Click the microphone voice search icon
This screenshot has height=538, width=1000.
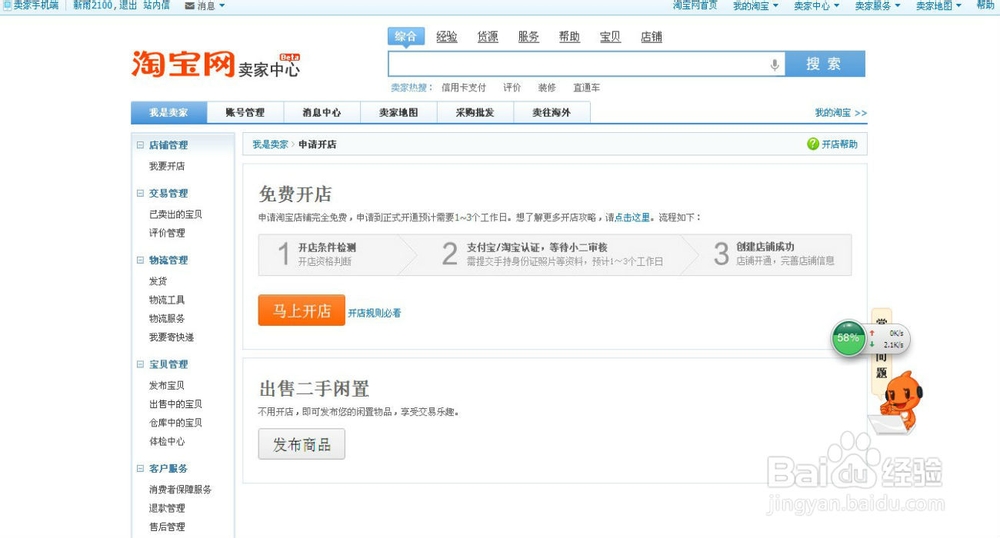click(x=774, y=64)
